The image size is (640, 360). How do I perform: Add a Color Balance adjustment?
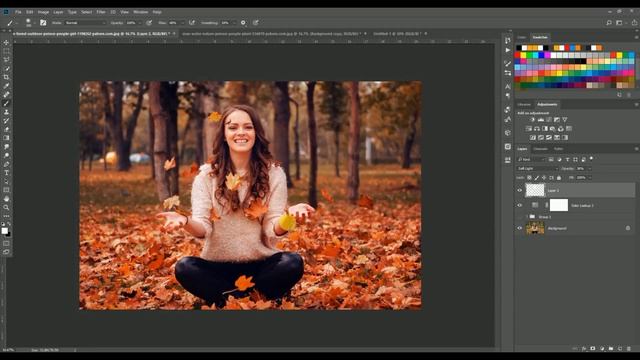click(x=537, y=129)
